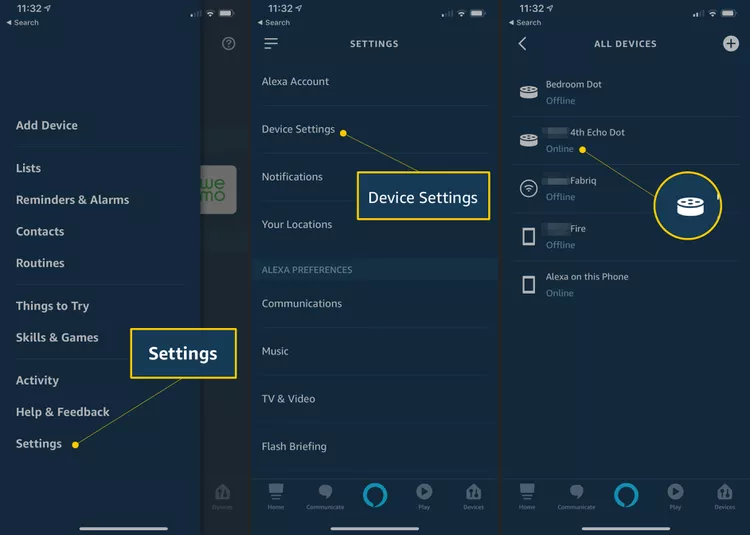
Task: Tap the back arrow on All Devices
Action: pyautogui.click(x=522, y=44)
